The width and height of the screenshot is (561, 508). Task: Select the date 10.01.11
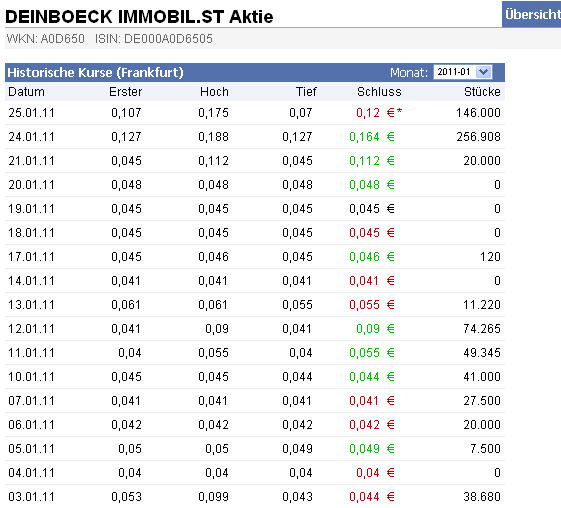[31, 377]
